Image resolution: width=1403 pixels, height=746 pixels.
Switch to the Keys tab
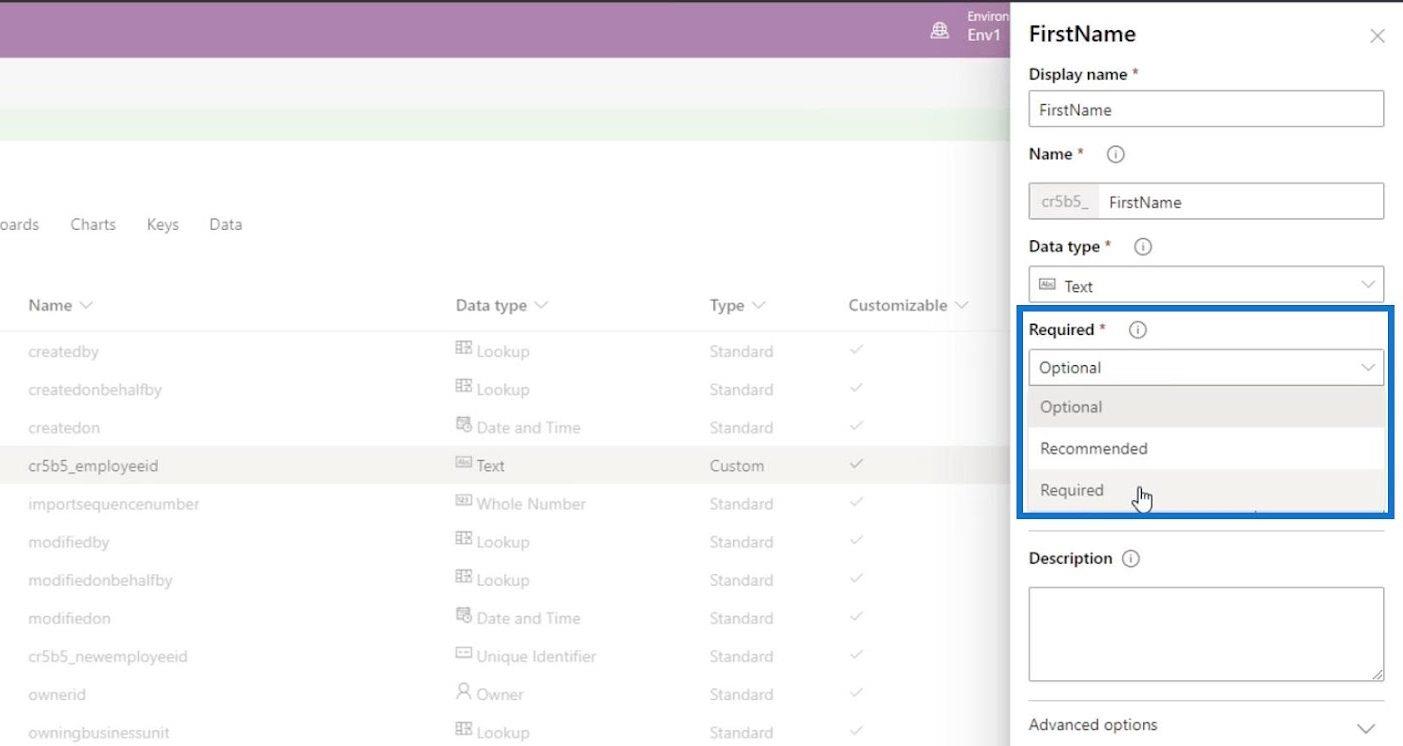tap(162, 224)
